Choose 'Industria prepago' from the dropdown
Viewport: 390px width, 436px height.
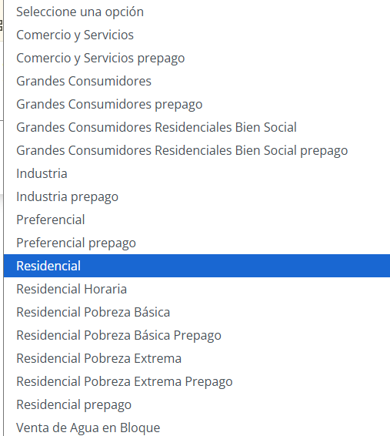click(197, 196)
